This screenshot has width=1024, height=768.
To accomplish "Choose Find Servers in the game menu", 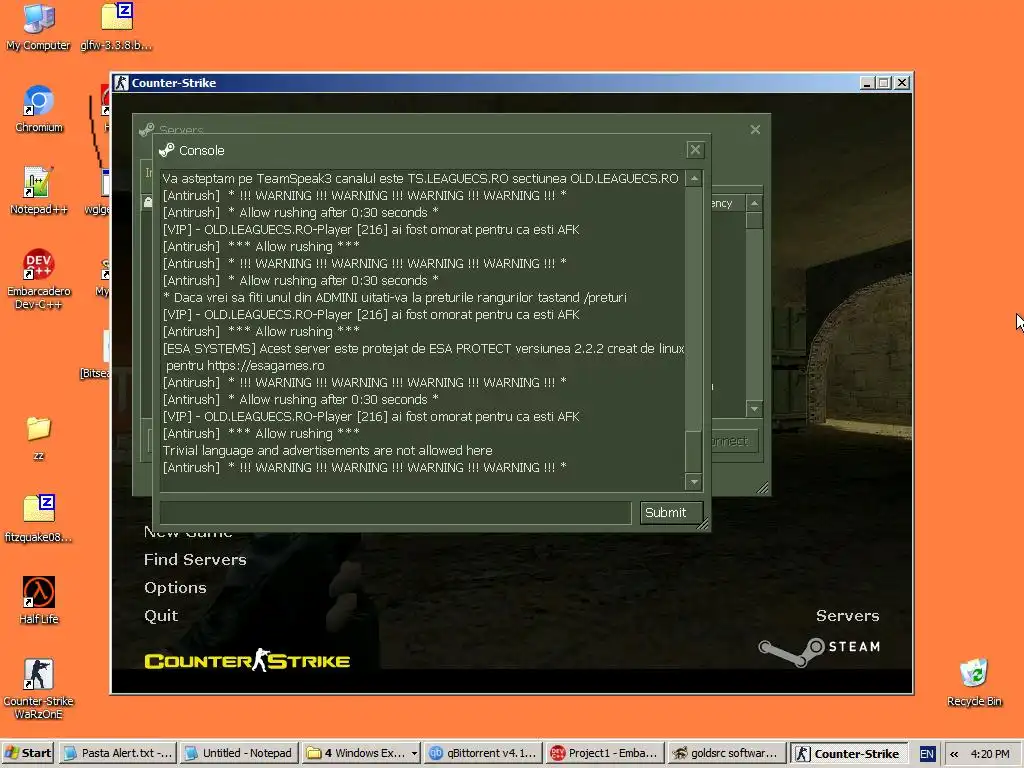I will point(195,560).
